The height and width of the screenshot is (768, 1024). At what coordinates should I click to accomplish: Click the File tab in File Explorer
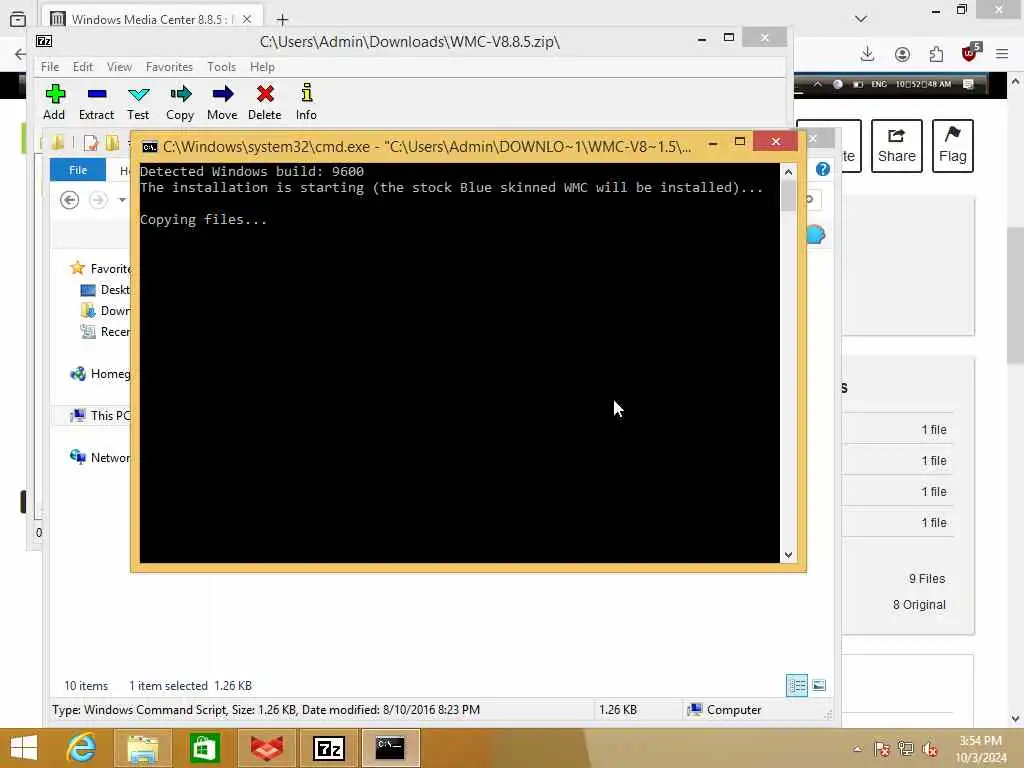pos(78,170)
